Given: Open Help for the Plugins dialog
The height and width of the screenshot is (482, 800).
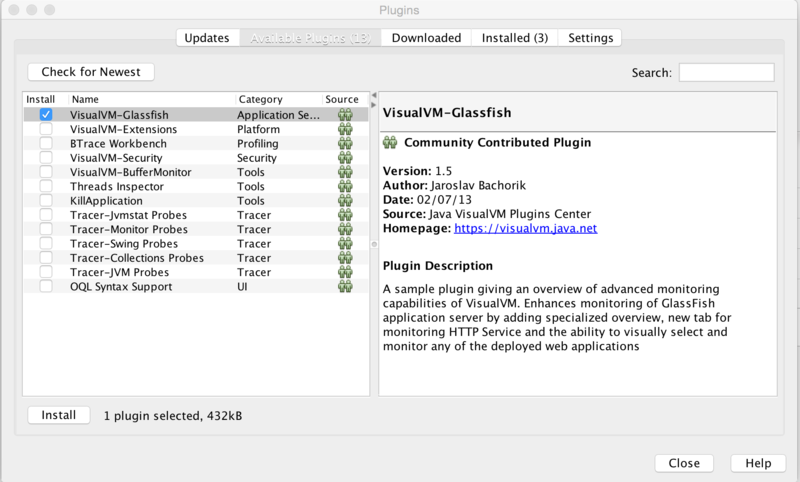Looking at the screenshot, I should coord(758,463).
